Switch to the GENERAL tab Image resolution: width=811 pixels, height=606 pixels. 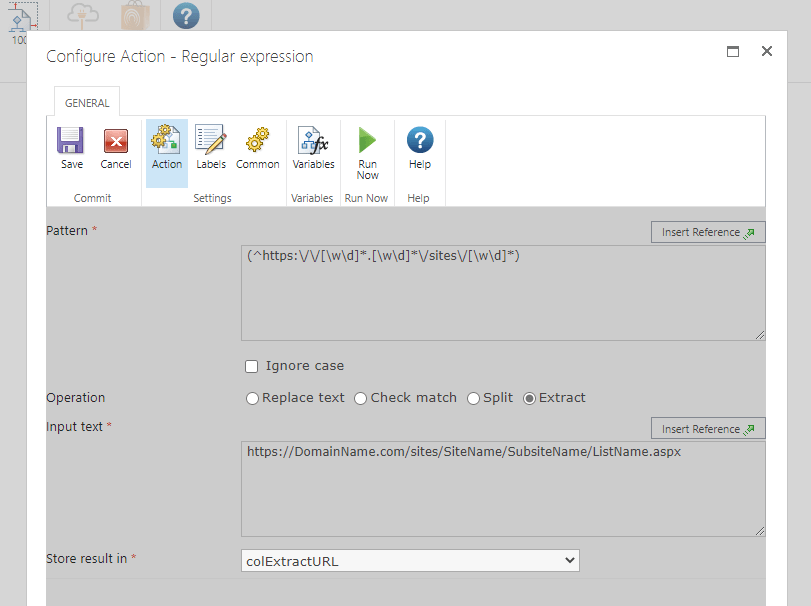(x=87, y=102)
